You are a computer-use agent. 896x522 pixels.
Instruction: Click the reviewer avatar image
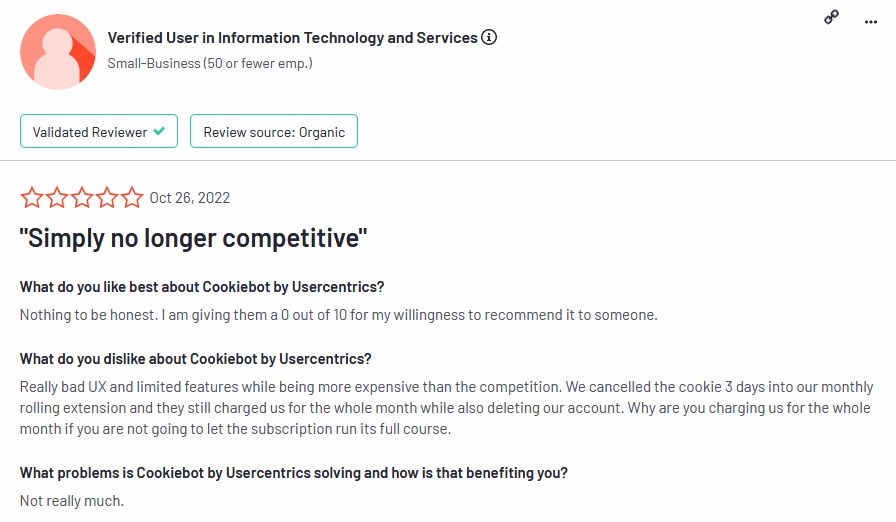[x=58, y=52]
